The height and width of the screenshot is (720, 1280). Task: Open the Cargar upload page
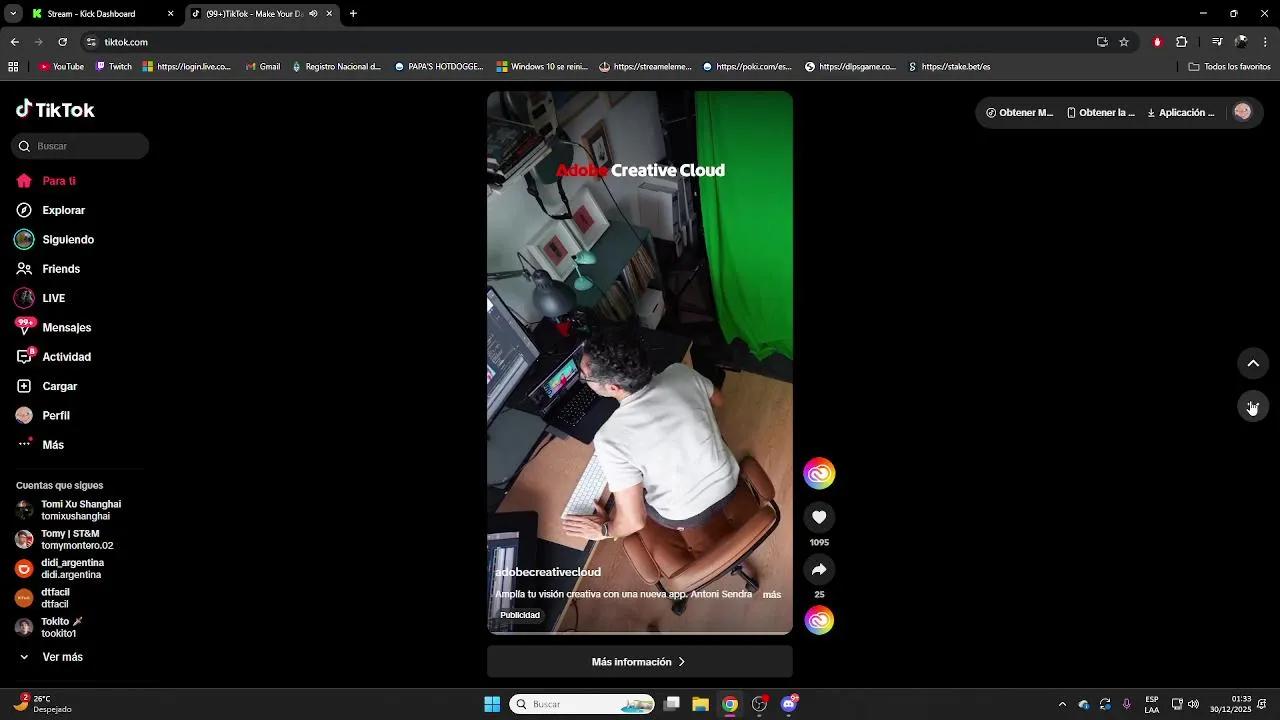tap(46, 386)
